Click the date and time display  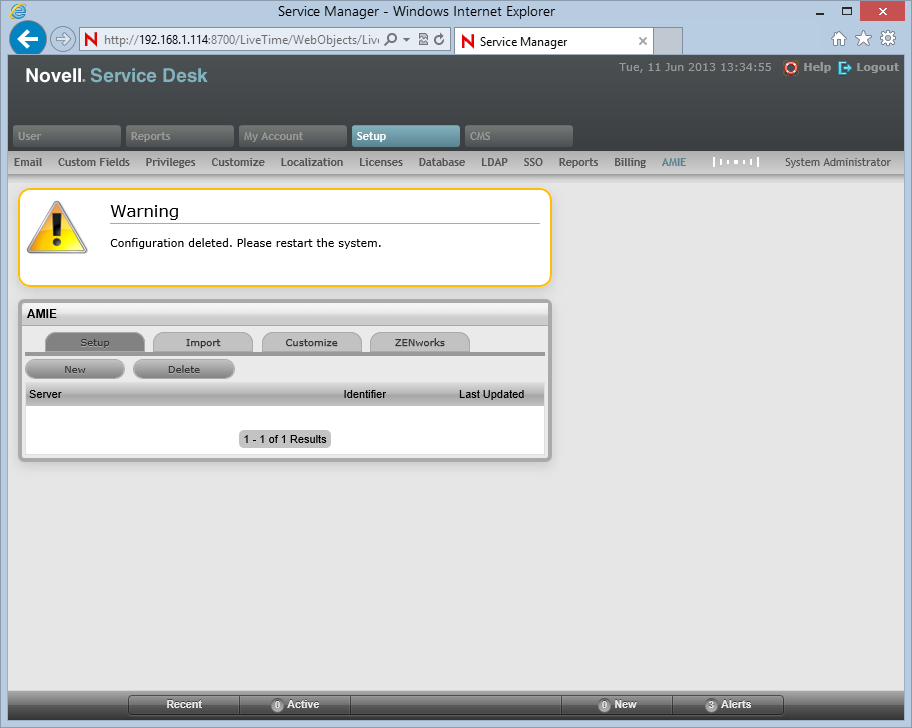(695, 67)
